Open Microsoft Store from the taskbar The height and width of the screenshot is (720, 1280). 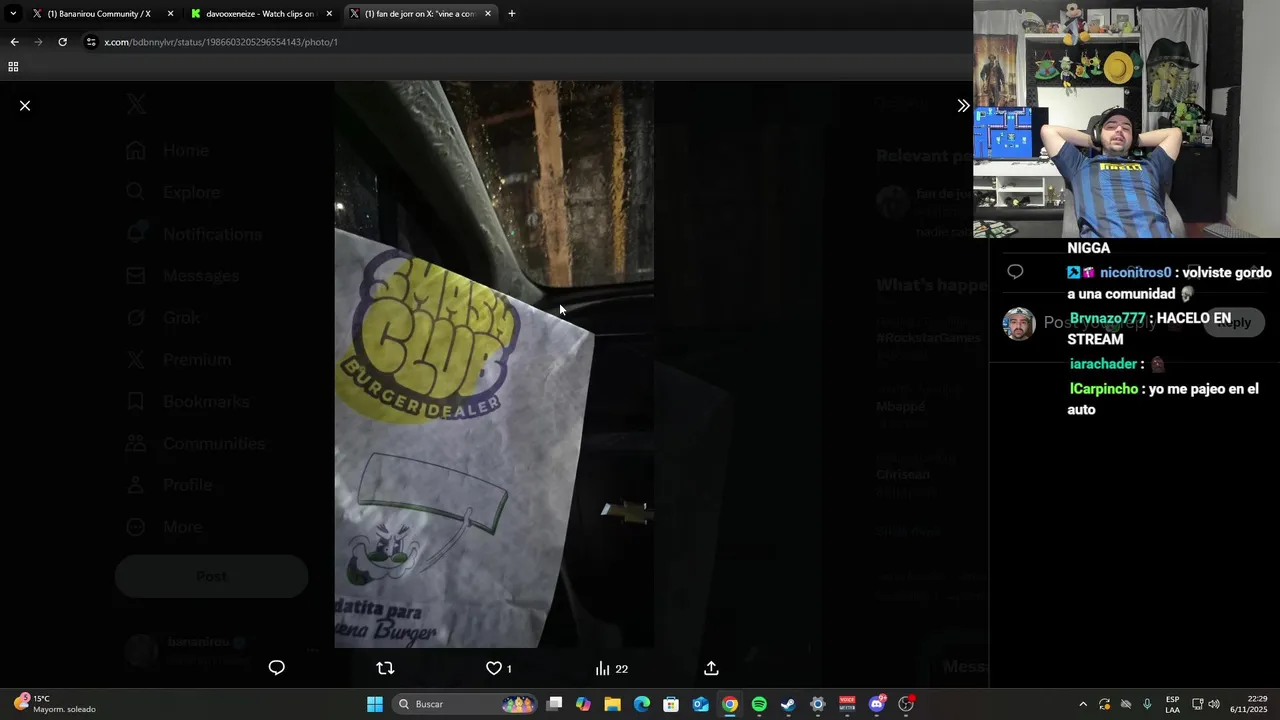[x=671, y=704]
